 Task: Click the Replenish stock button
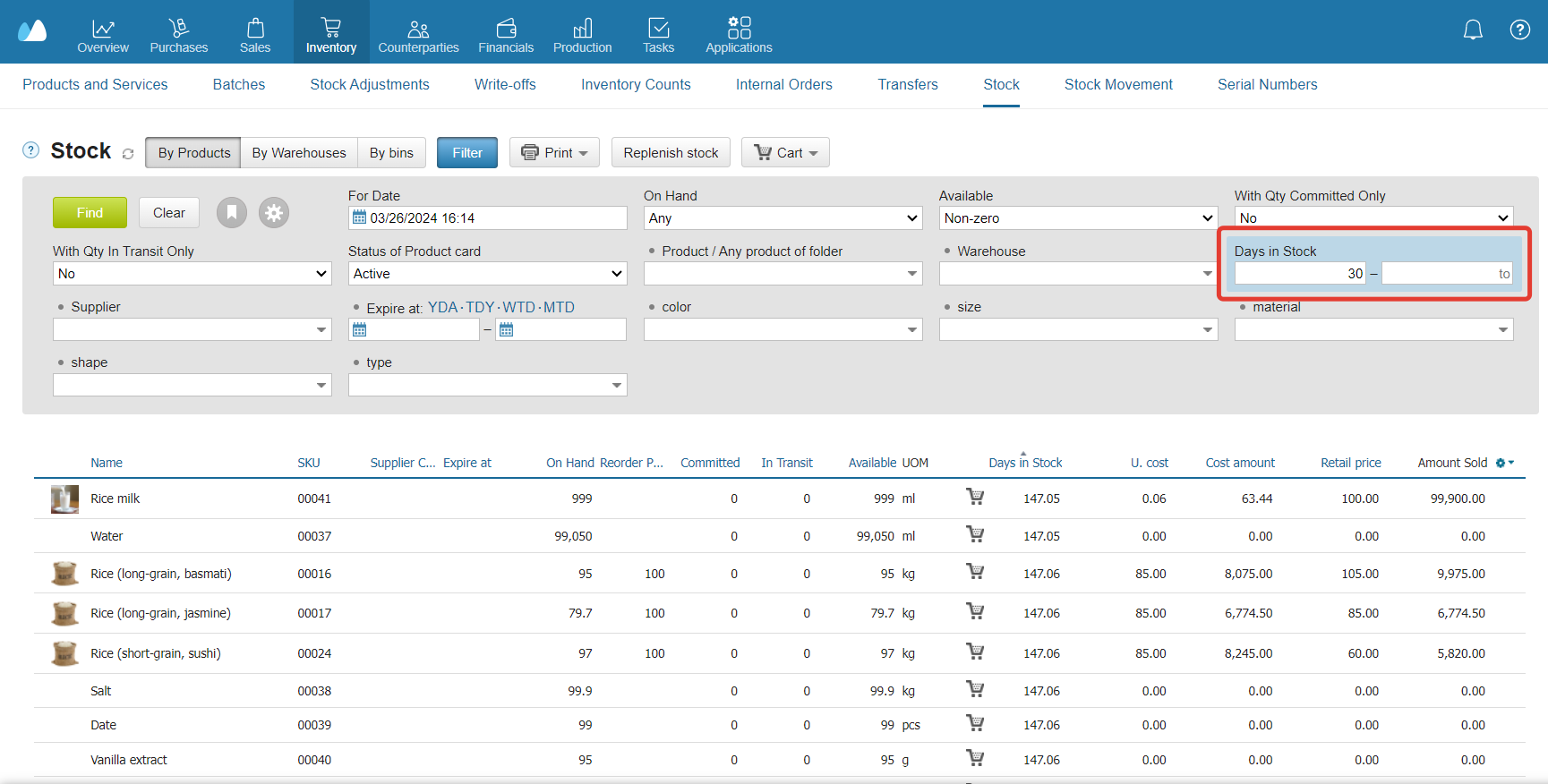click(x=671, y=153)
